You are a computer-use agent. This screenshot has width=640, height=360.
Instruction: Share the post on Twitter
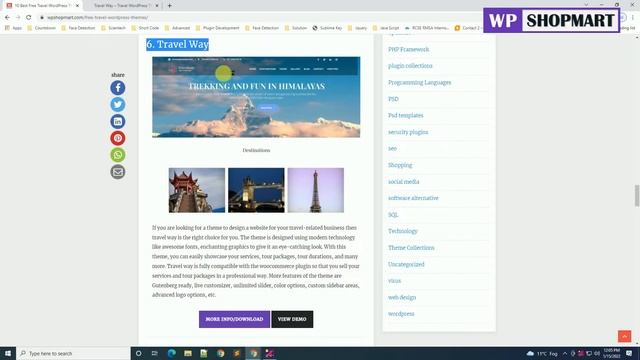[x=118, y=104]
